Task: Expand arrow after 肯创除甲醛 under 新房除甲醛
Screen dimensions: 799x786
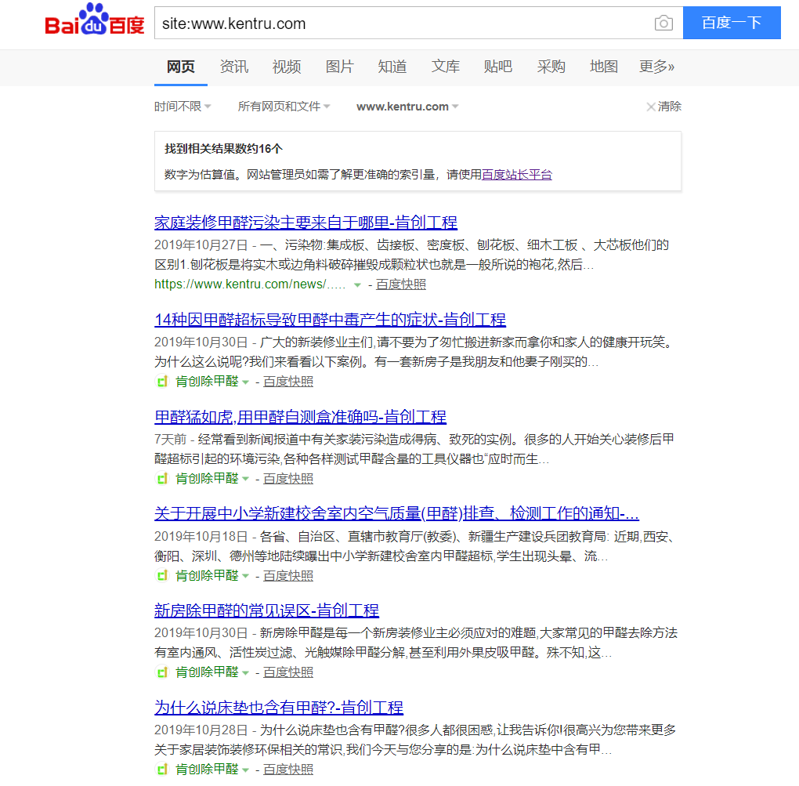Action: (x=245, y=673)
